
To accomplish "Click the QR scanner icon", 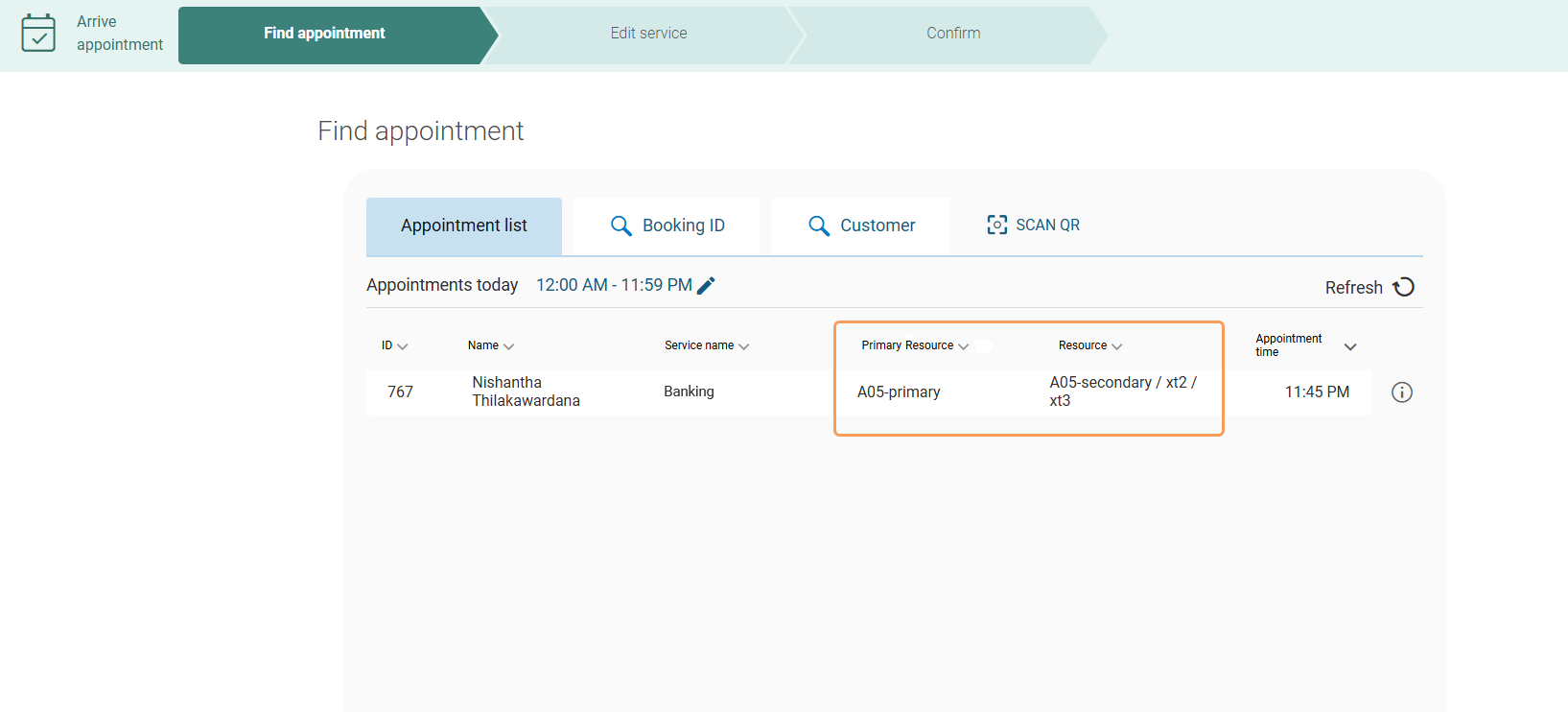I will pyautogui.click(x=996, y=225).
